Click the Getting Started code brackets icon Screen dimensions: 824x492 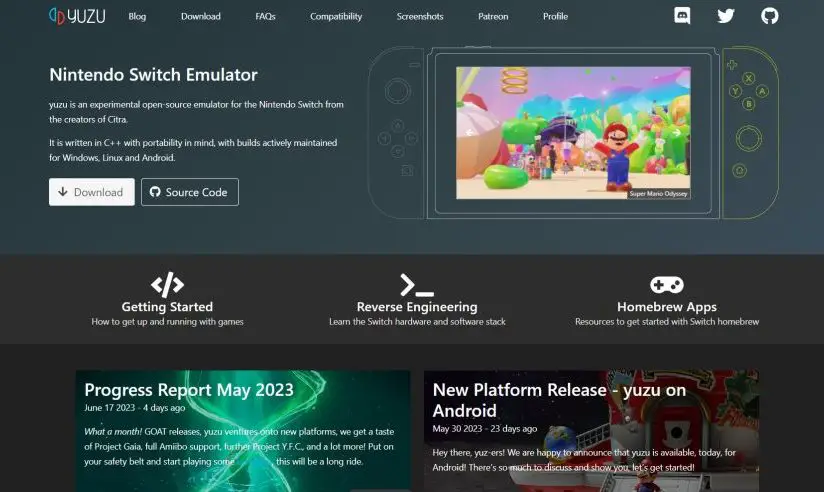pos(167,284)
